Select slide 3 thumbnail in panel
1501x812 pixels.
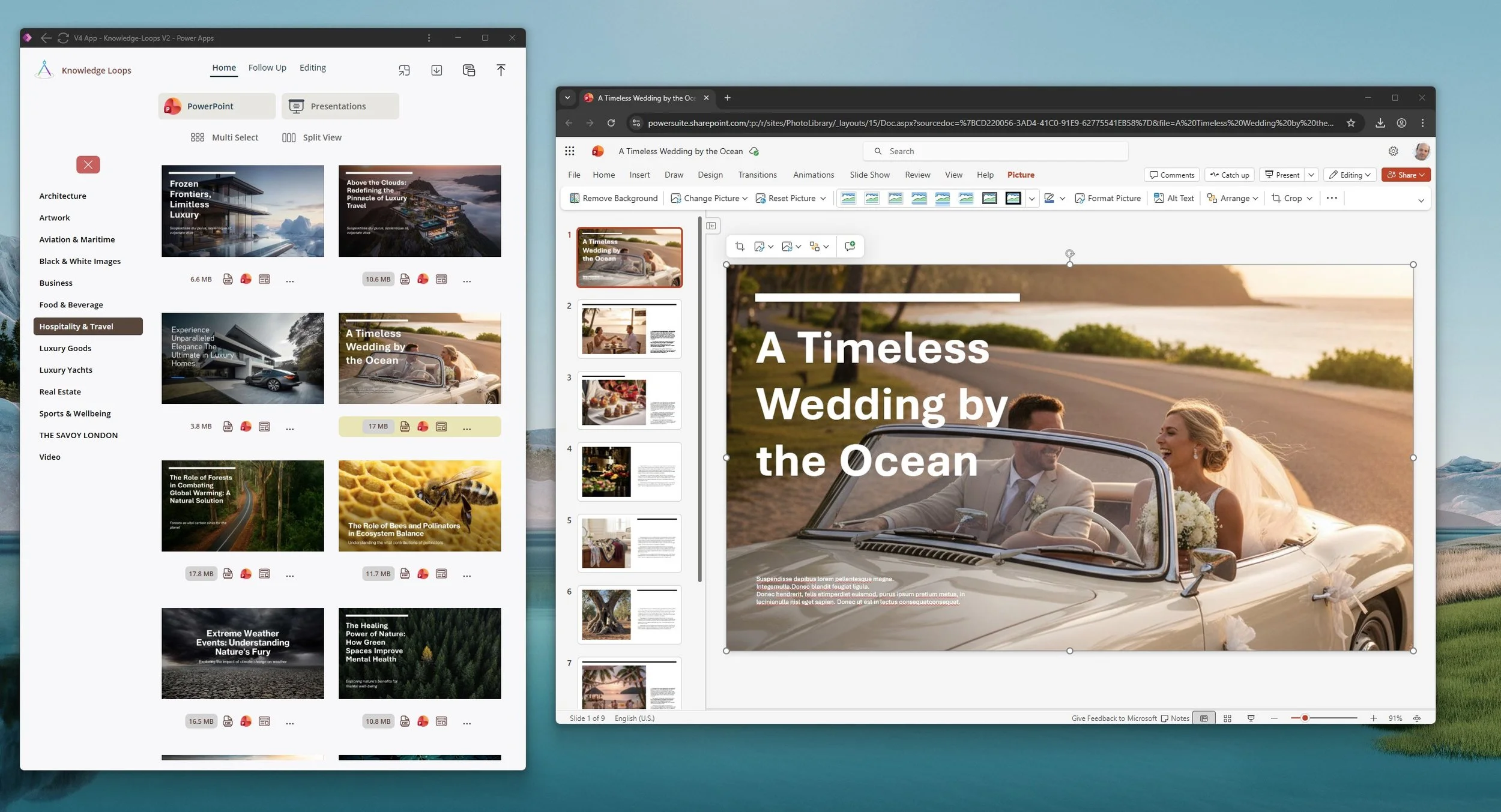coord(629,400)
